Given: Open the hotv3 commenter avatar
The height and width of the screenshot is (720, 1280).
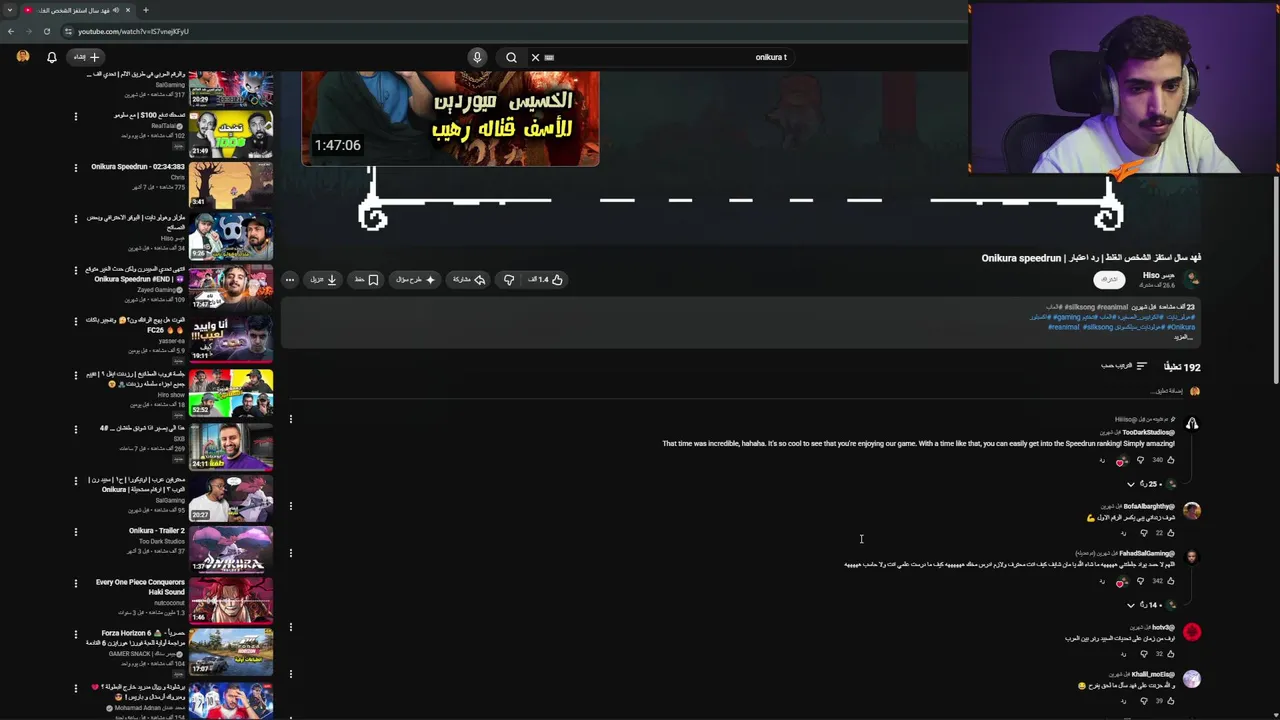Looking at the screenshot, I should point(1192,632).
